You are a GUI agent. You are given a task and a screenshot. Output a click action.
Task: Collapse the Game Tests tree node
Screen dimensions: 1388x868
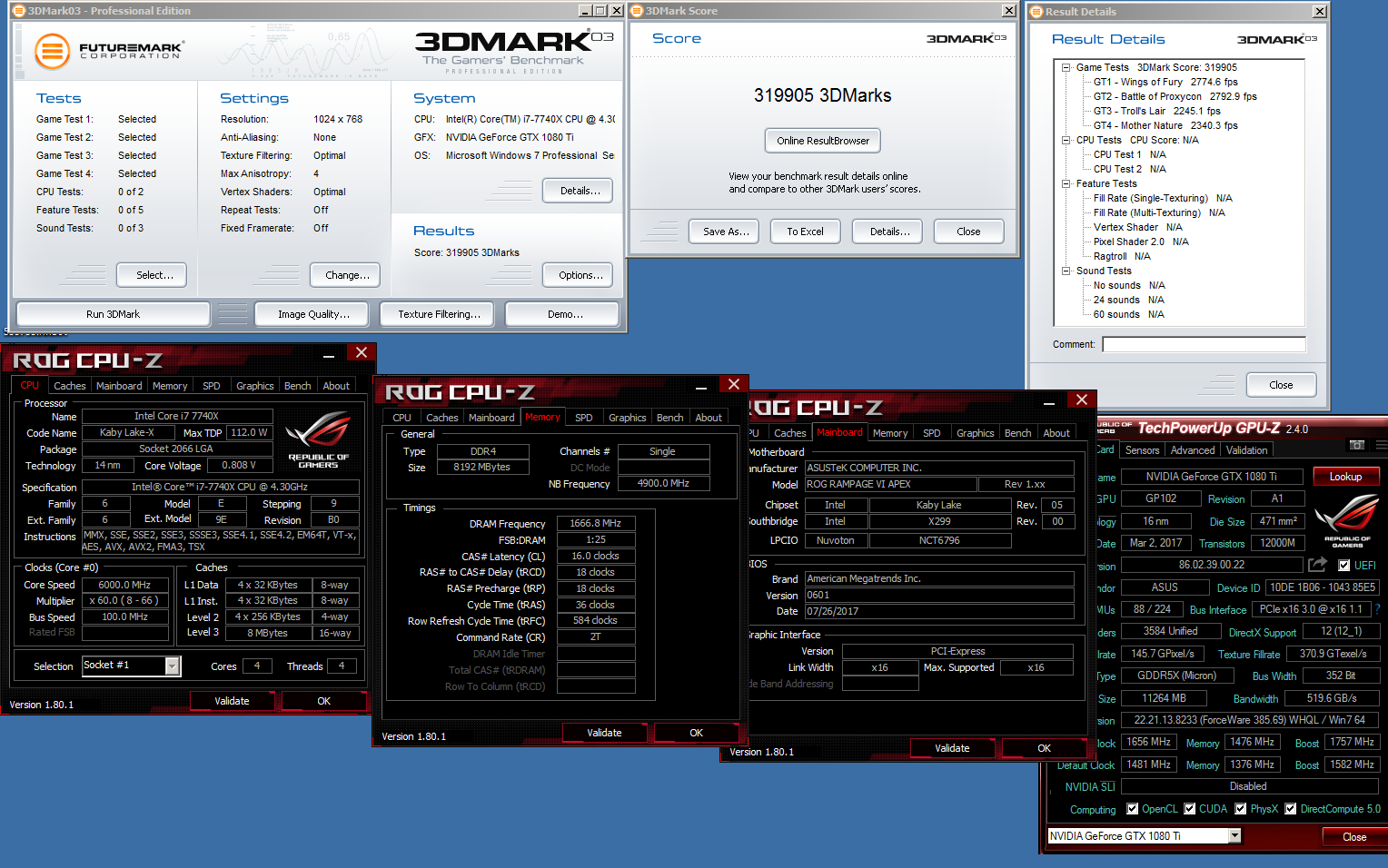point(1066,67)
